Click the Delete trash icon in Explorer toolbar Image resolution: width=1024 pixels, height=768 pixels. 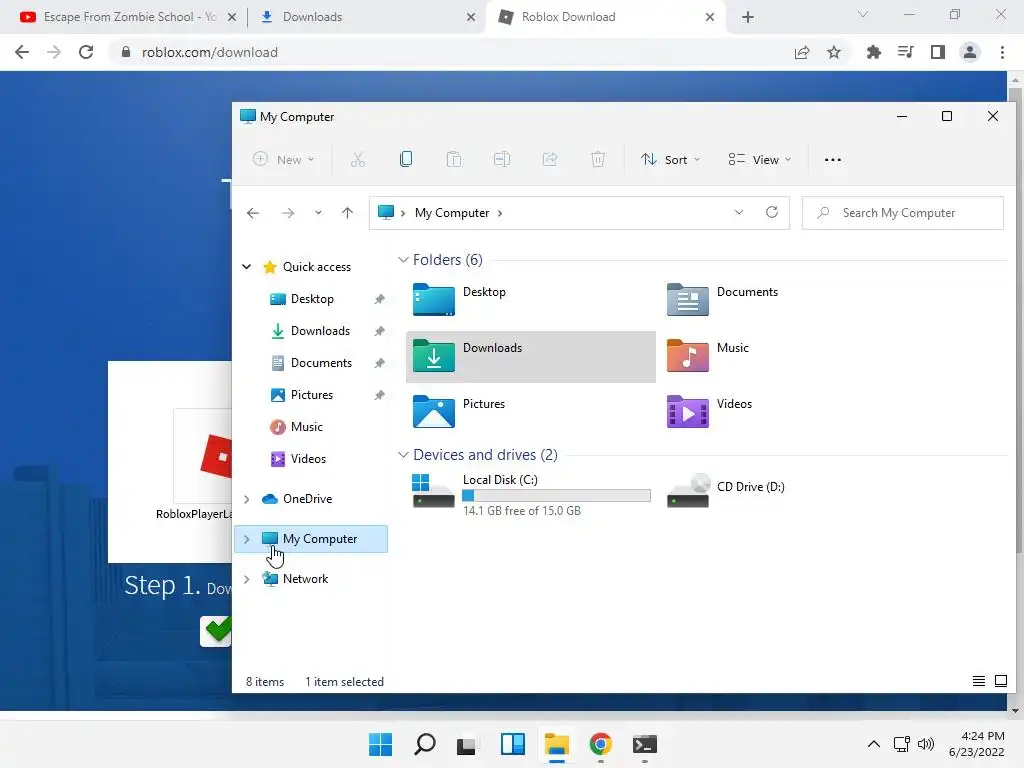[x=598, y=159]
